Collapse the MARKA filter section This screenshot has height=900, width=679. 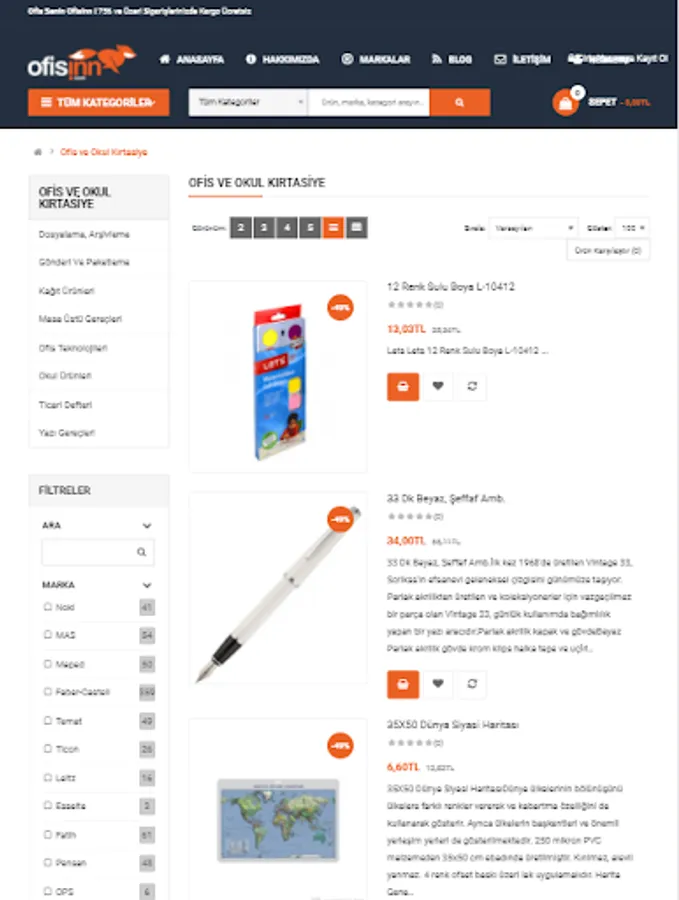pyautogui.click(x=147, y=585)
